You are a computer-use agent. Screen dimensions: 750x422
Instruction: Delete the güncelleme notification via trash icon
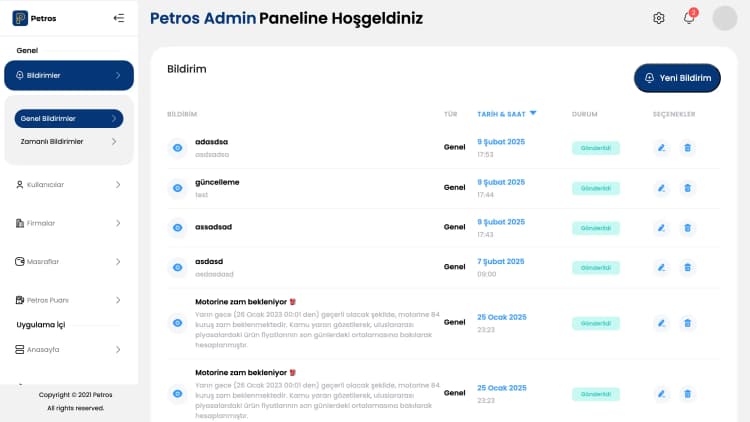[x=687, y=188]
